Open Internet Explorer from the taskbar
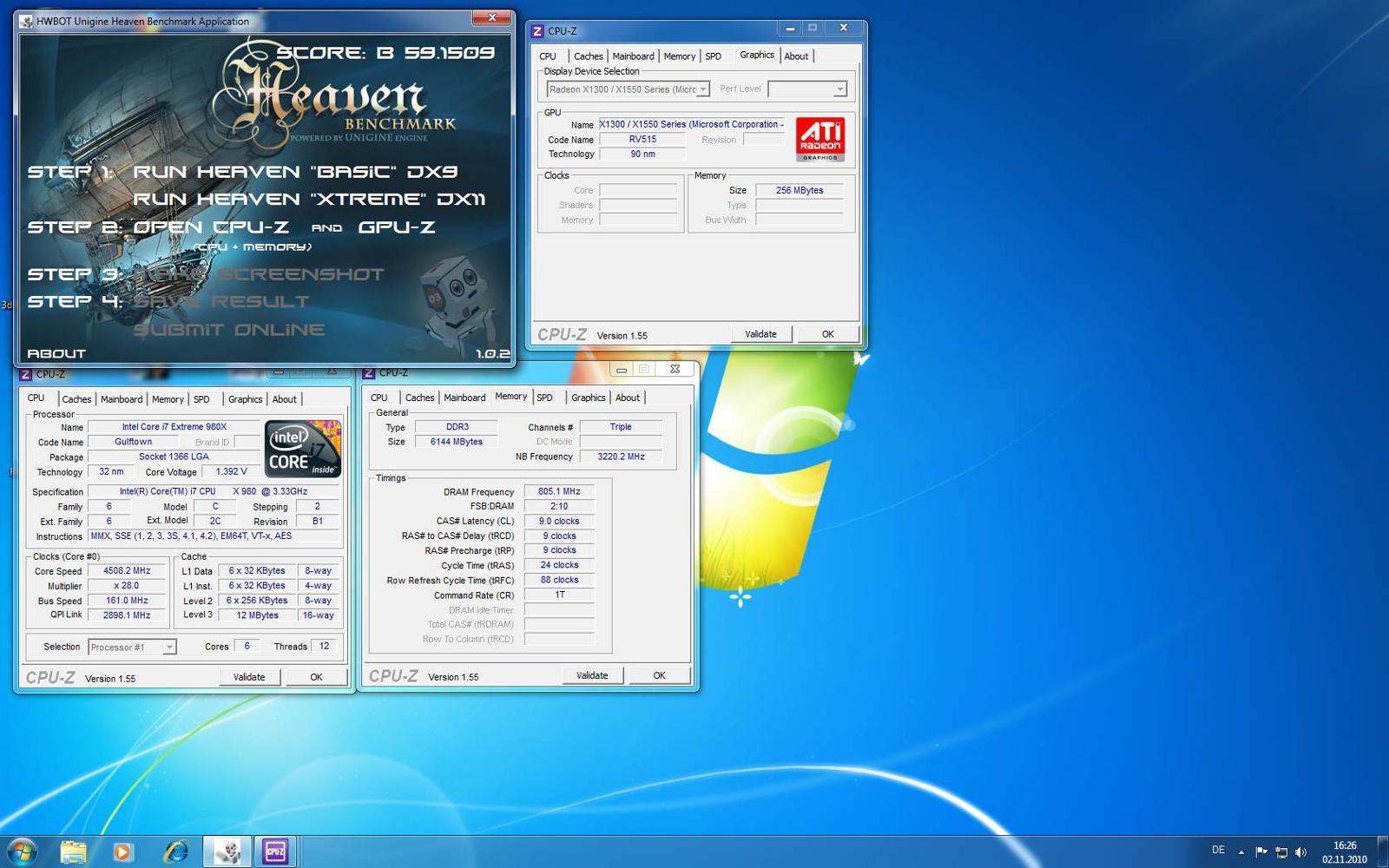Screen dimensions: 1389x868 [x=176, y=852]
